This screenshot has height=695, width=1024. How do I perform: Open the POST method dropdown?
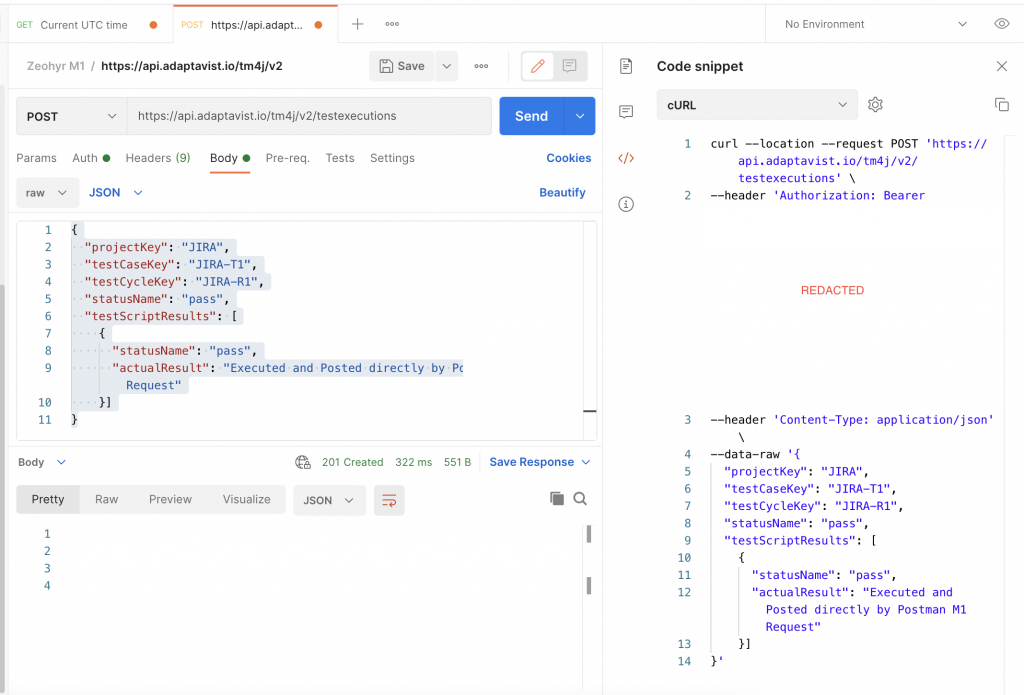click(x=71, y=116)
